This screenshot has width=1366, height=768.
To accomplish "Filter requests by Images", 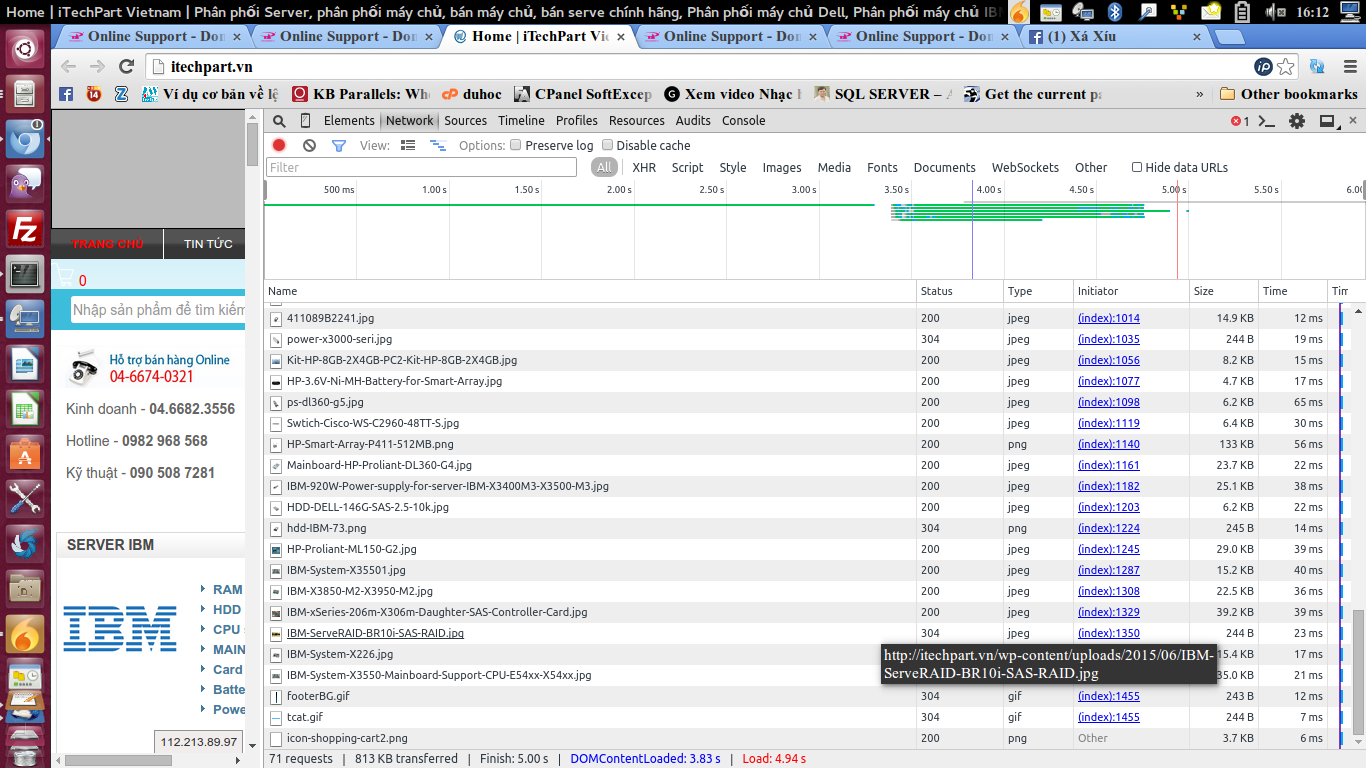I will 782,167.
